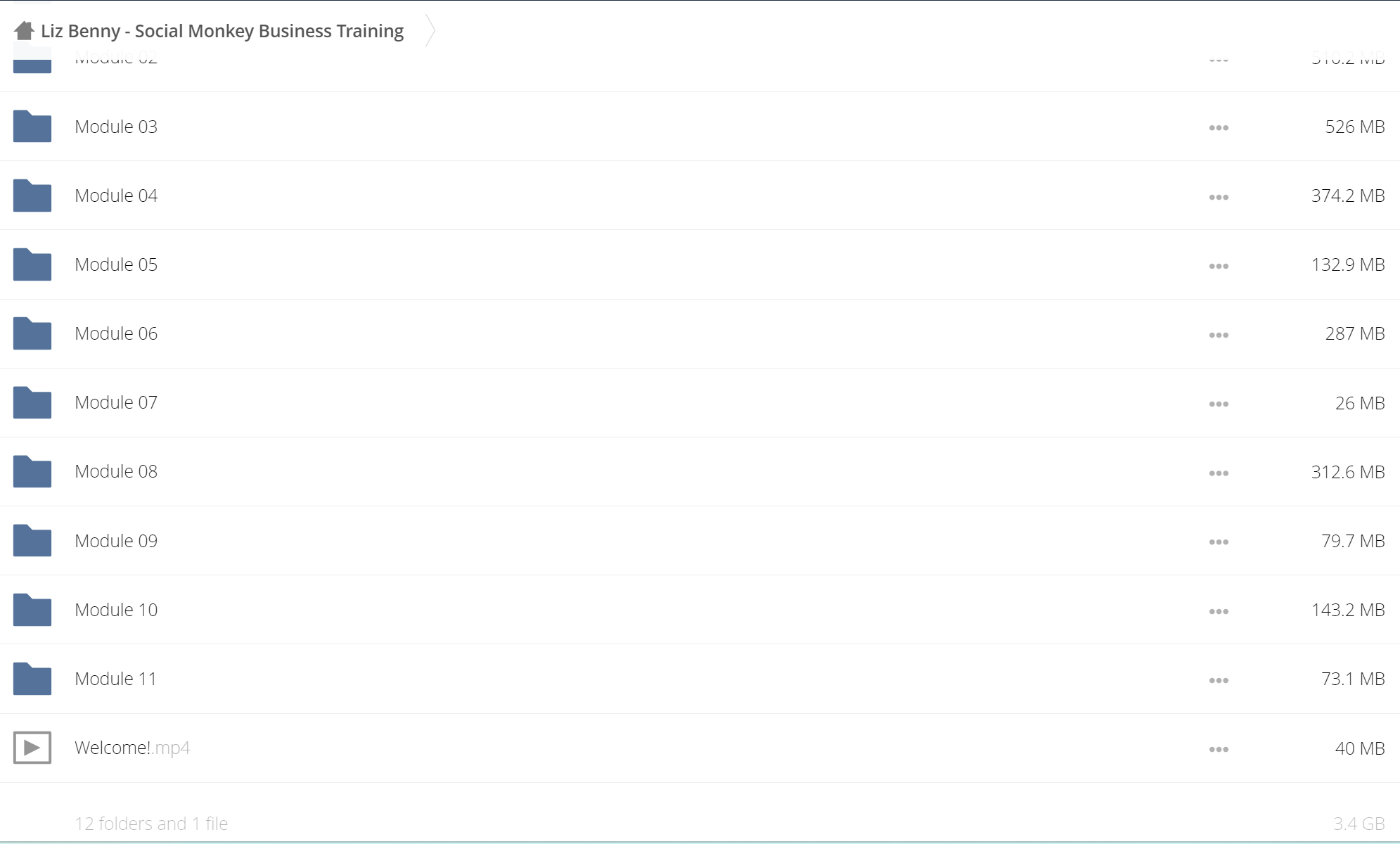Viewport: 1400px width, 844px height.
Task: Click the Module 05 folder icon
Action: (x=32, y=264)
